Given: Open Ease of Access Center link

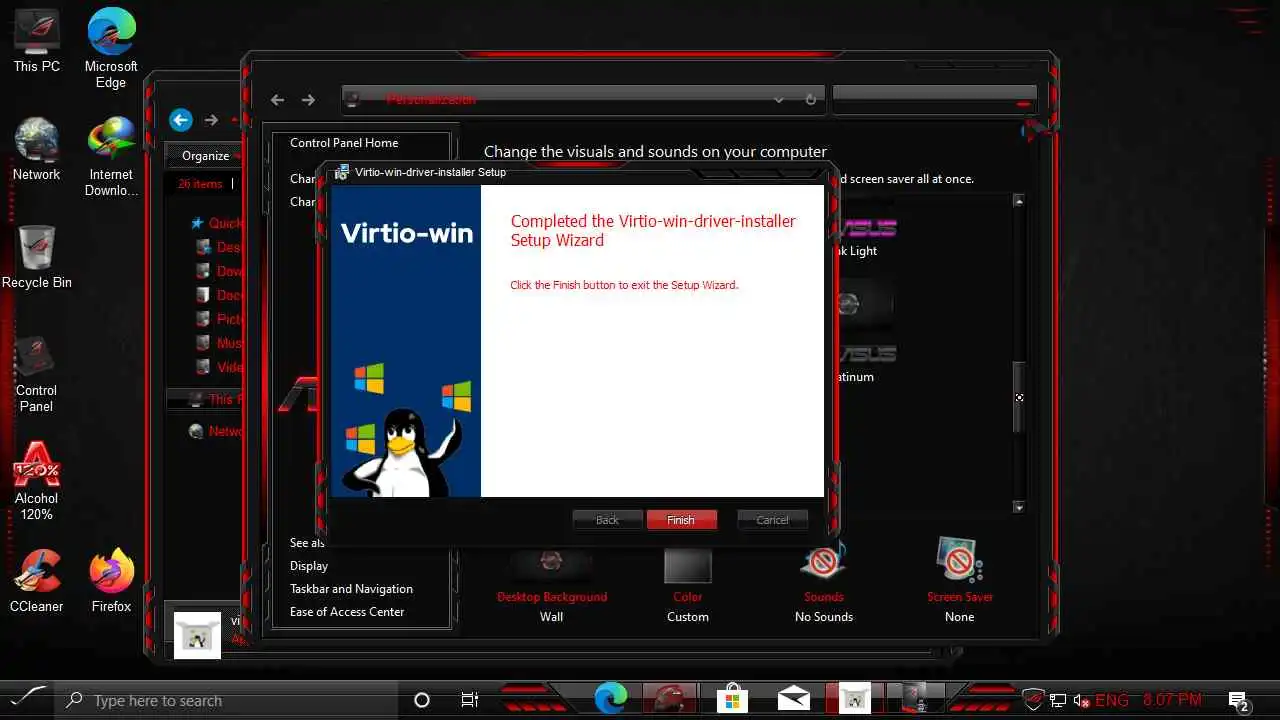Looking at the screenshot, I should click(347, 612).
